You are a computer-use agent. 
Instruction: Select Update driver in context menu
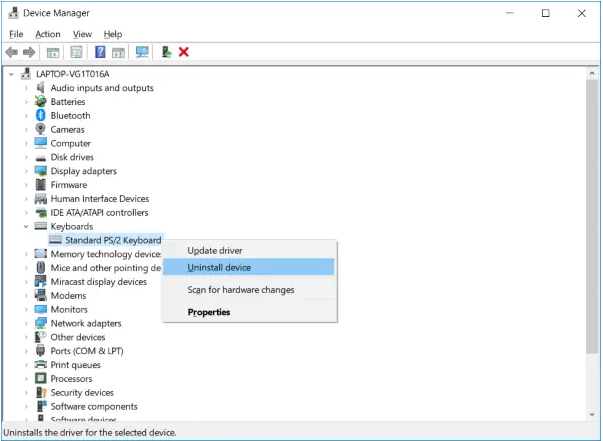point(215,250)
